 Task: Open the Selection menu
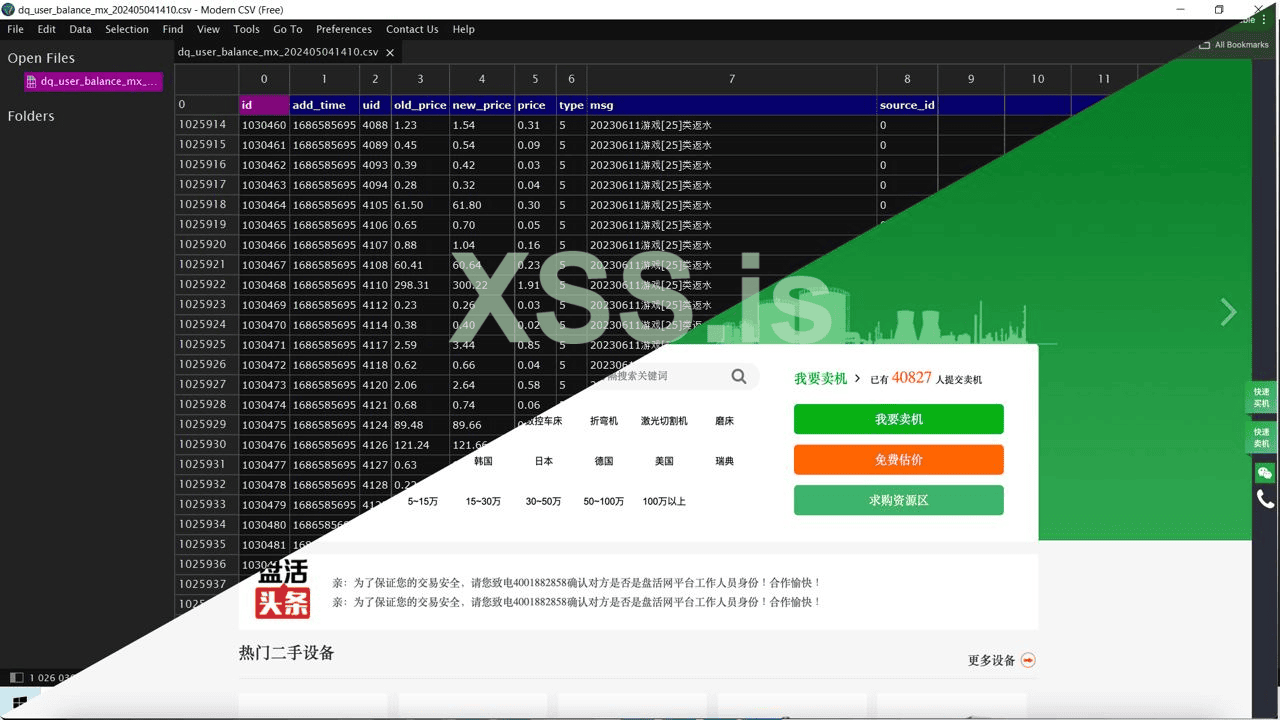pyautogui.click(x=127, y=29)
